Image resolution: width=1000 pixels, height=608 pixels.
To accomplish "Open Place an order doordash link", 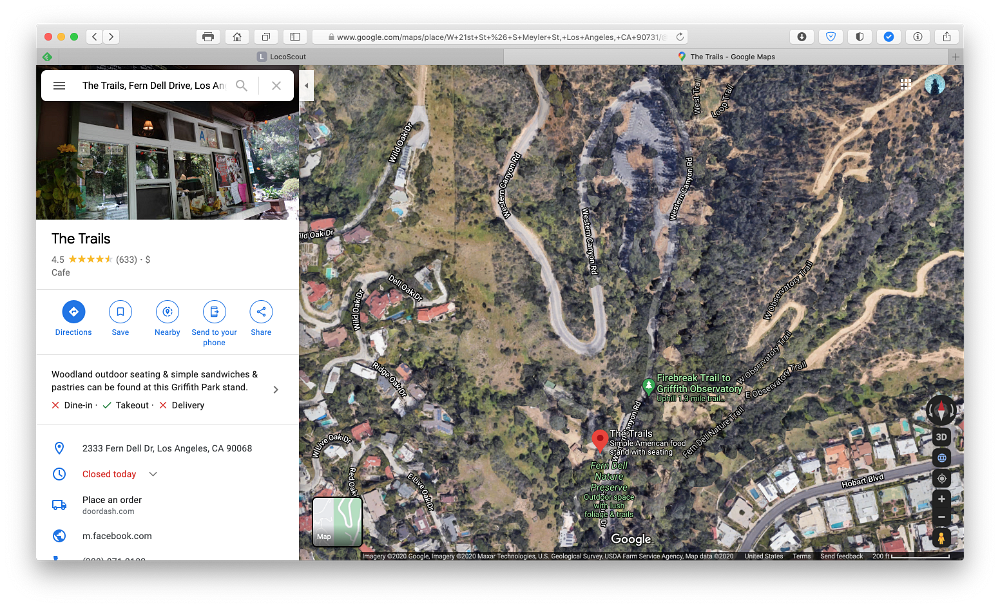I will point(112,505).
